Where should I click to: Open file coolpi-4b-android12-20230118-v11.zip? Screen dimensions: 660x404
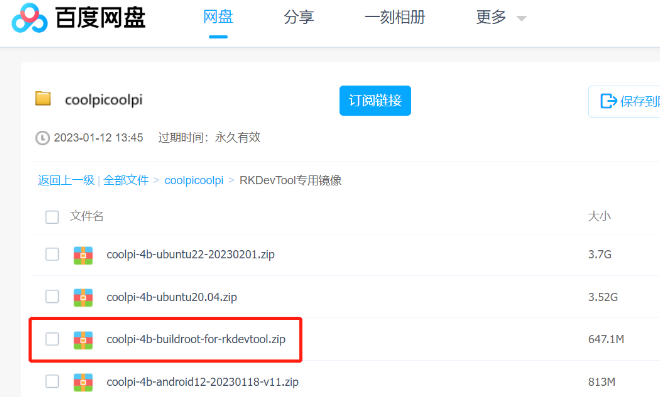pos(202,382)
